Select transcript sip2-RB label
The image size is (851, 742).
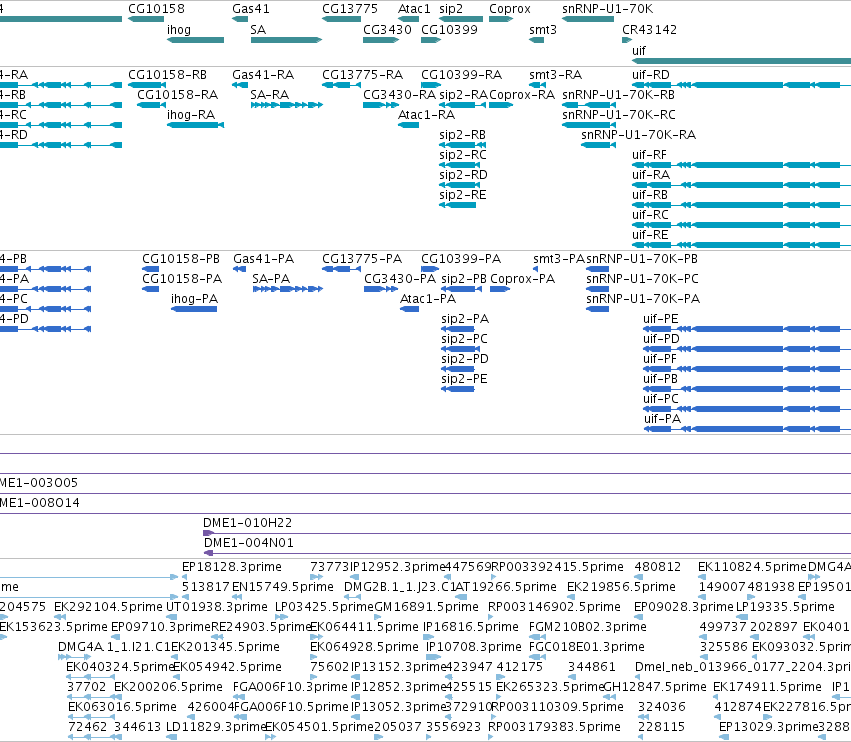tap(462, 135)
